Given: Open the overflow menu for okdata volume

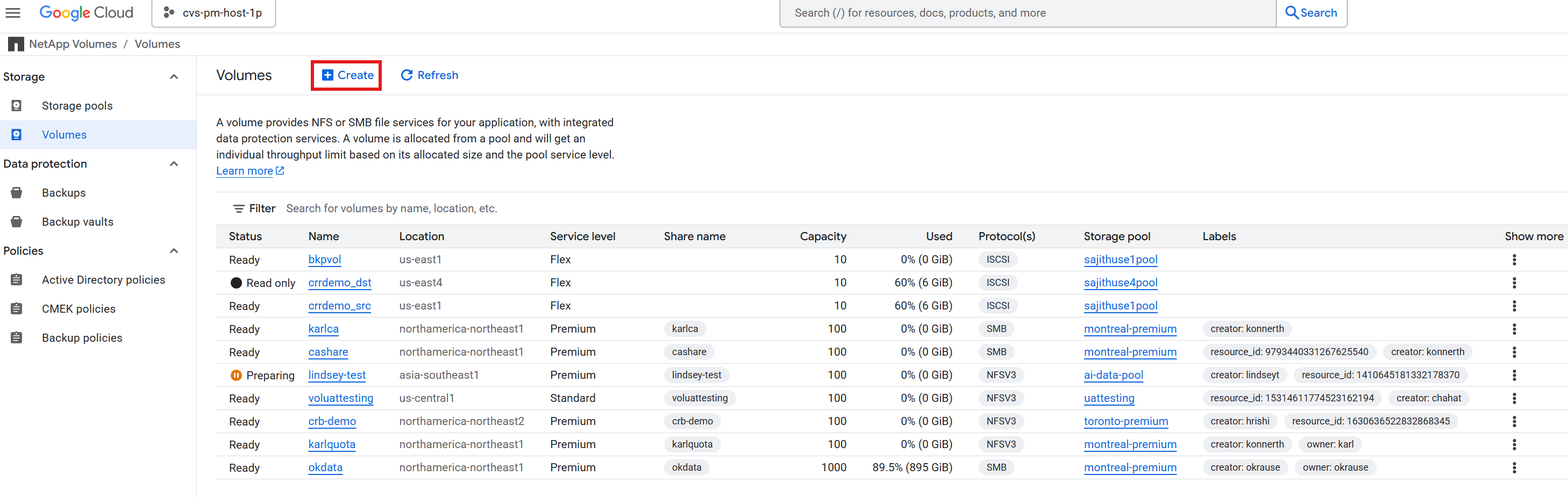Looking at the screenshot, I should coord(1514,467).
